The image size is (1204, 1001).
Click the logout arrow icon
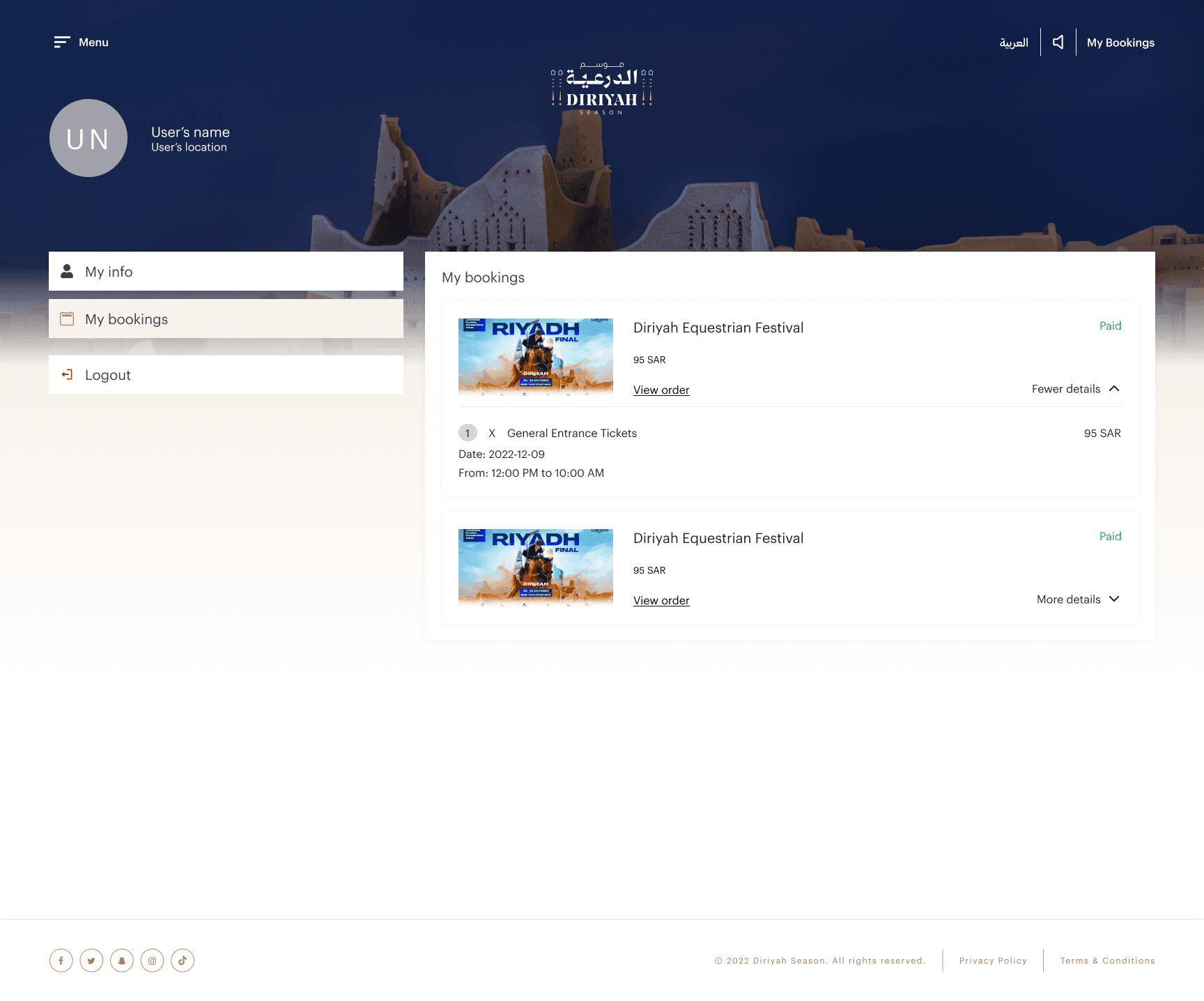(67, 374)
